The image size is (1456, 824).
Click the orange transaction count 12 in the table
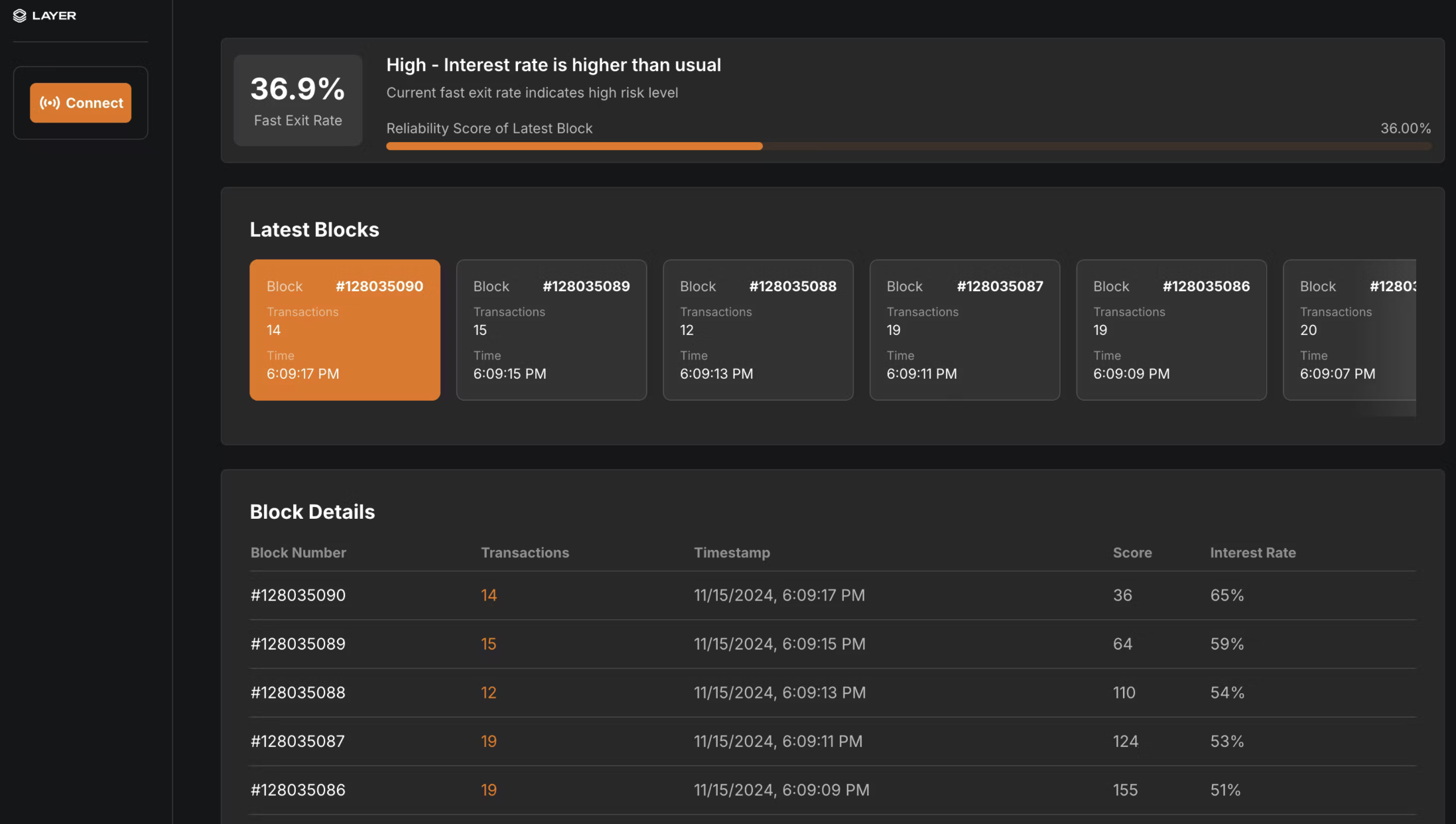488,693
